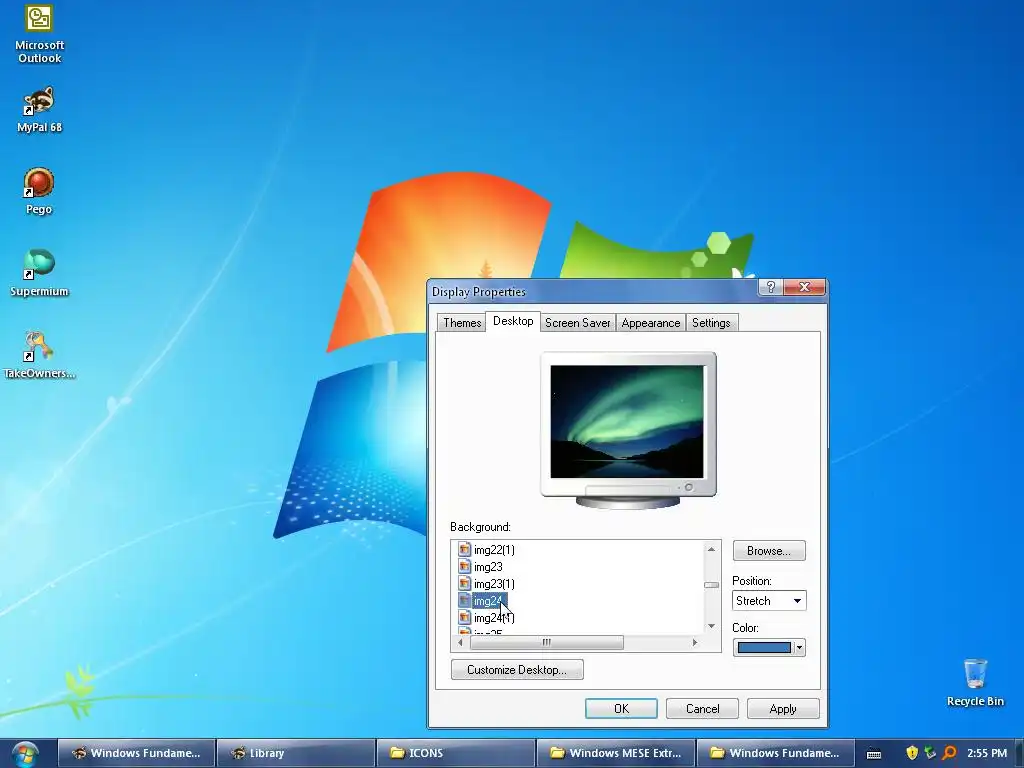Select the MyPal 68 desktop shortcut
Image resolution: width=1024 pixels, height=768 pixels.
39,110
